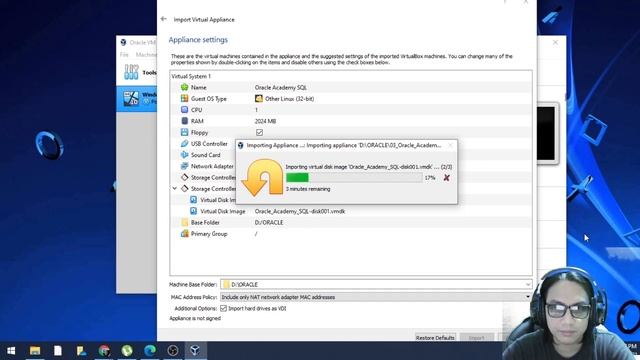Click the Floppy disk icon
Image resolution: width=640 pixels, height=360 pixels.
(x=184, y=132)
